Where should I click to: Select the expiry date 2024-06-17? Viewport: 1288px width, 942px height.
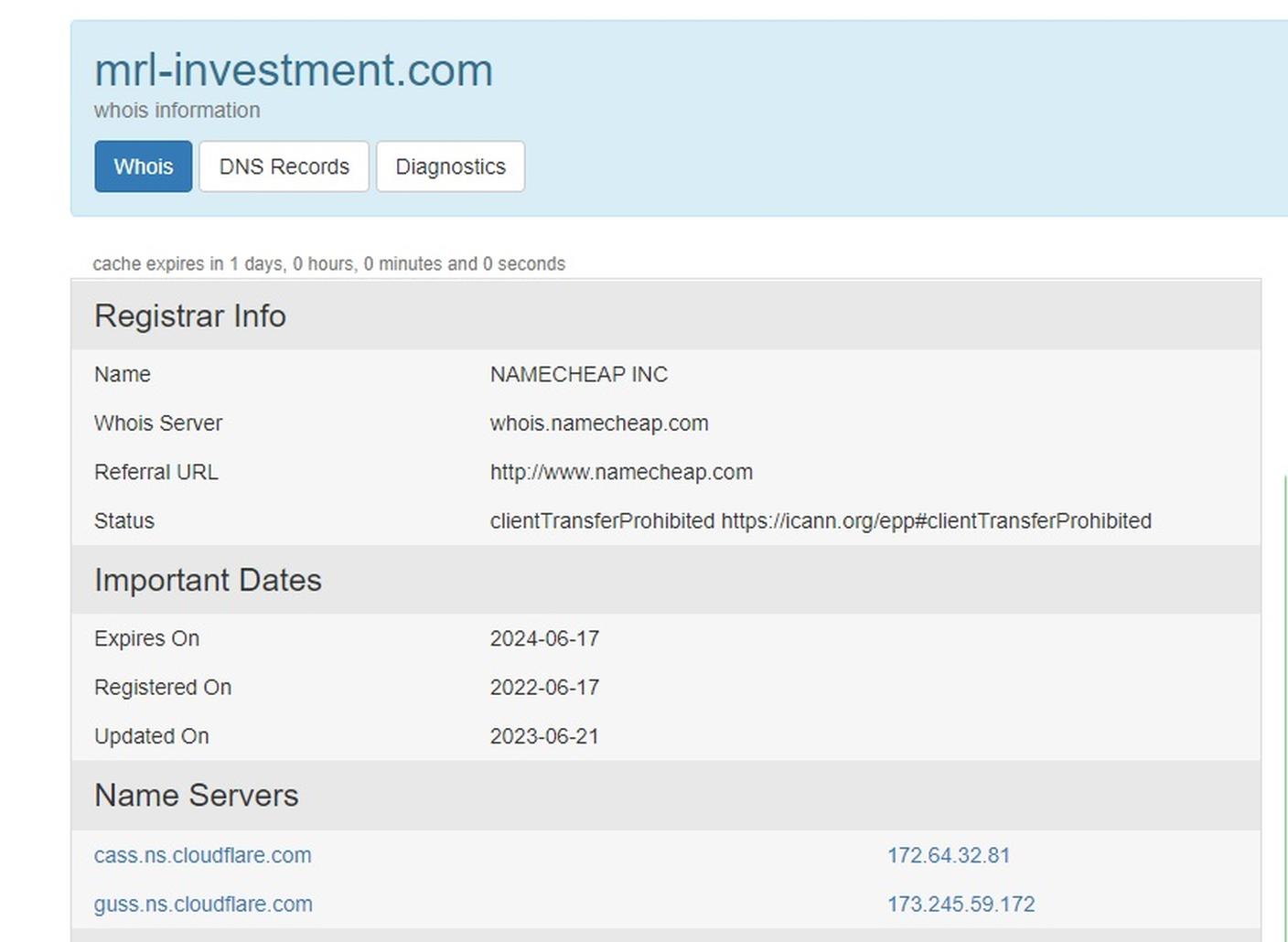(x=544, y=638)
